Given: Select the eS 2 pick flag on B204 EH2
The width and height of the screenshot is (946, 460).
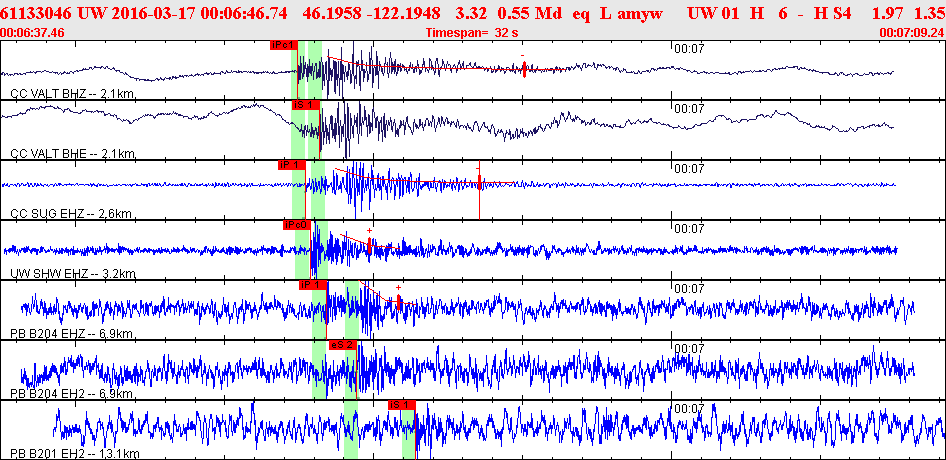Looking at the screenshot, I should click(x=342, y=344).
